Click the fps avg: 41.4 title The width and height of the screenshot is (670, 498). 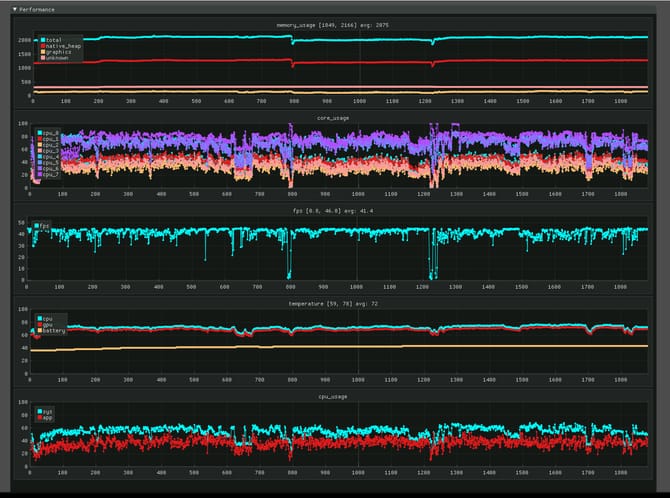(x=333, y=211)
